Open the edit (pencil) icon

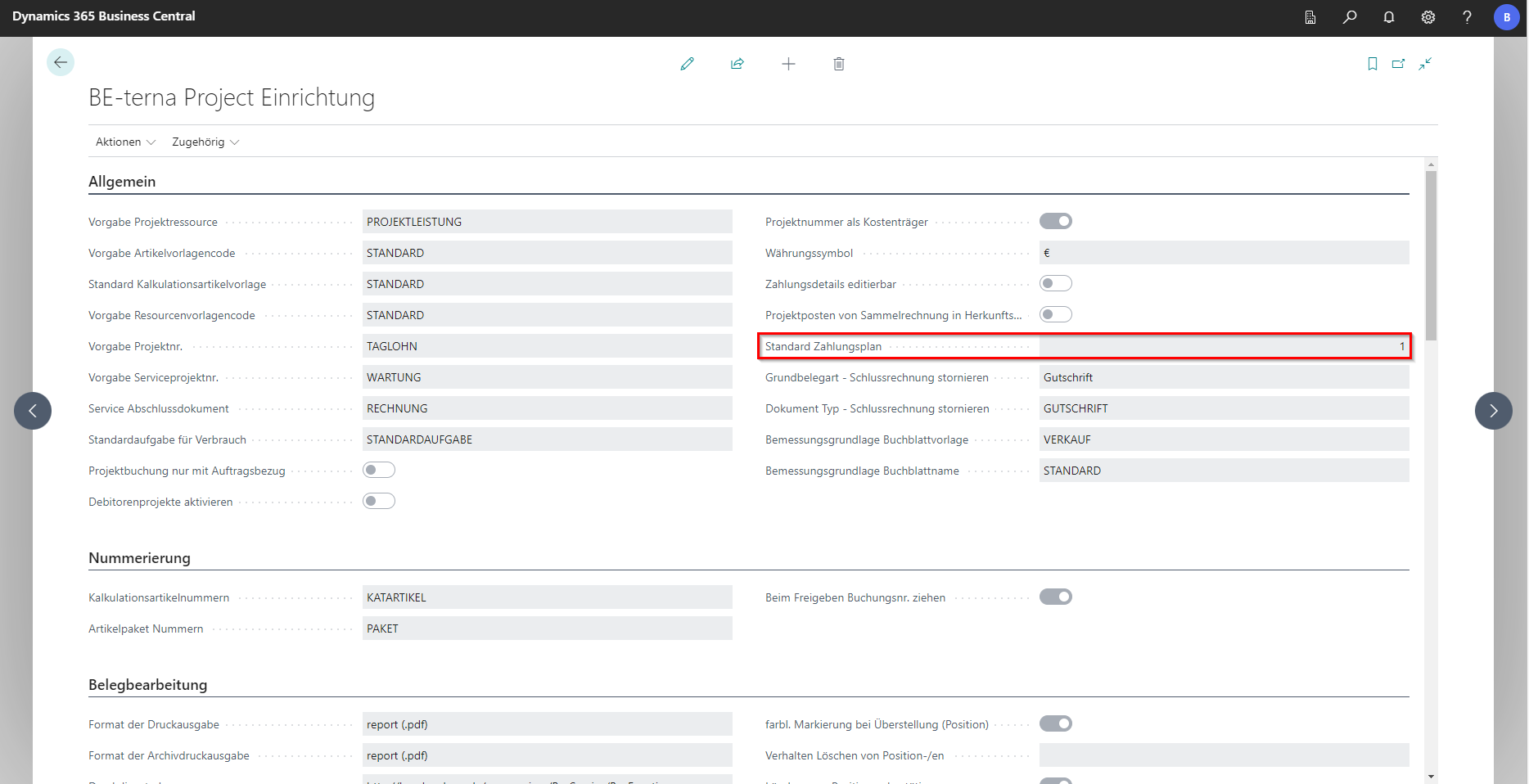pos(688,63)
